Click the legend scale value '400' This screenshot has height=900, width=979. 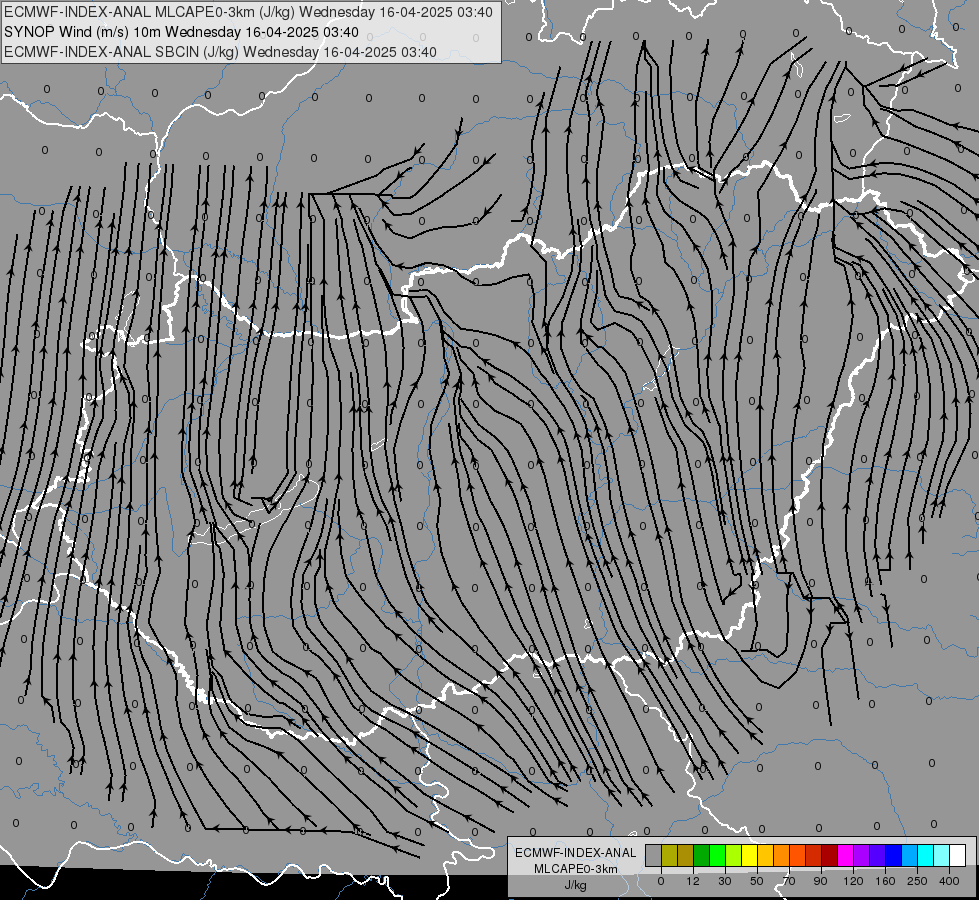(x=949, y=881)
